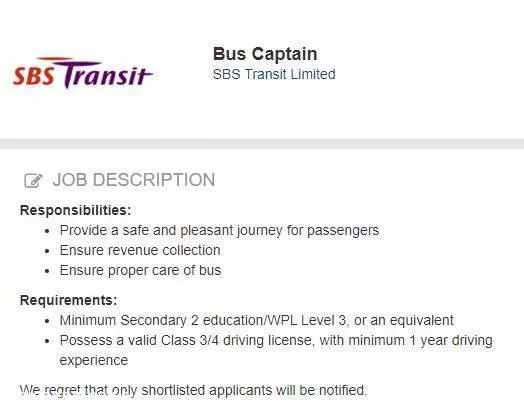This screenshot has width=524, height=410.
Task: Click the word passengers in first bullet
Action: coord(343,231)
